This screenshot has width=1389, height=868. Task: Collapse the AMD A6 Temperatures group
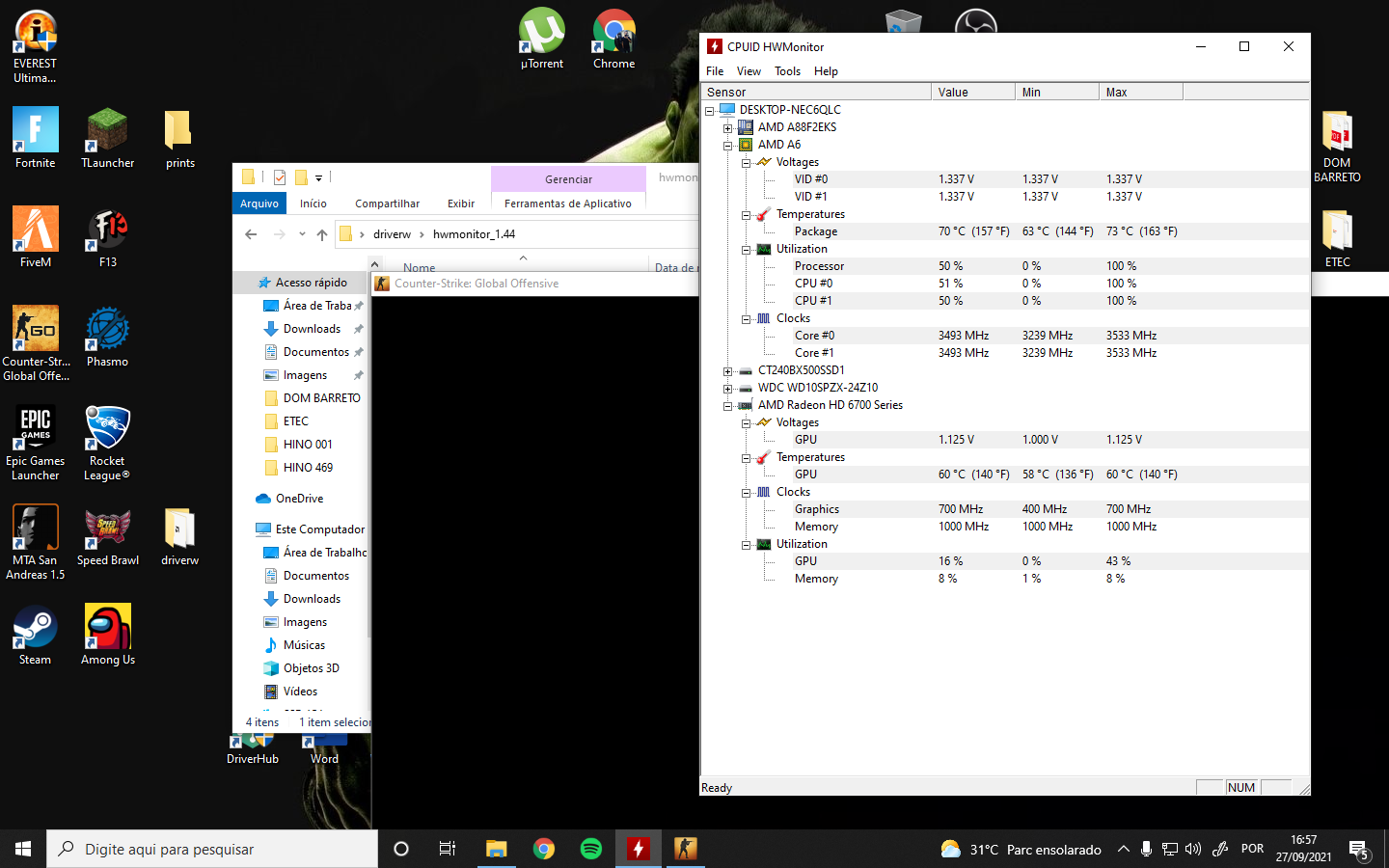746,214
